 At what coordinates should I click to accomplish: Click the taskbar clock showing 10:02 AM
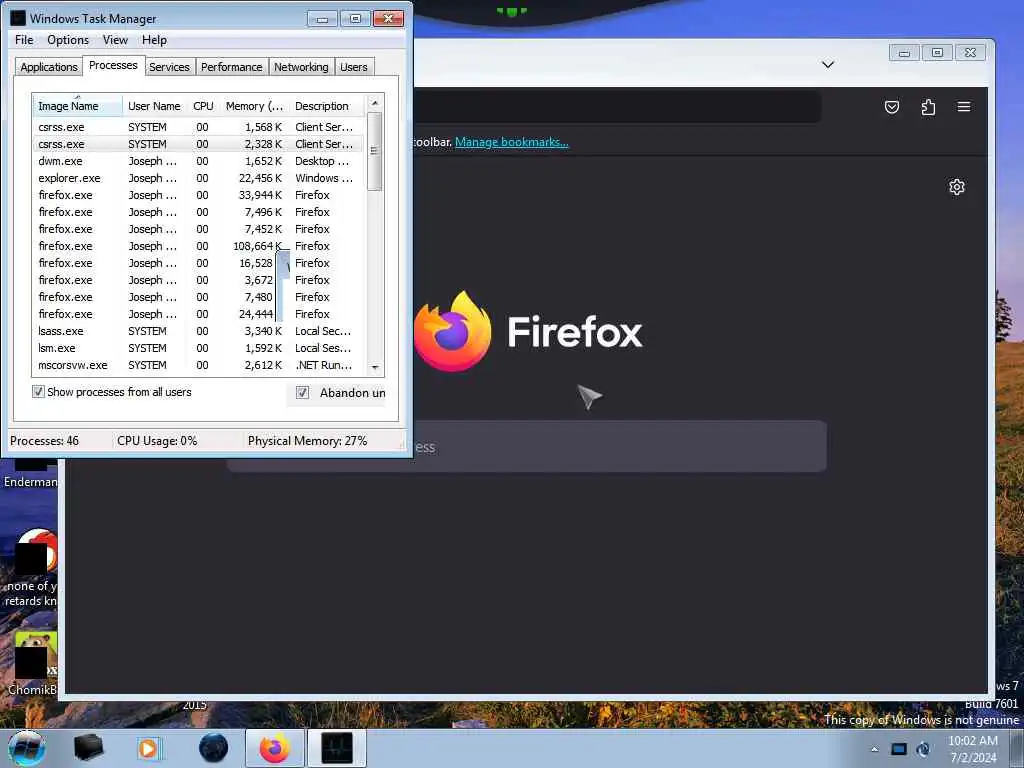973,749
